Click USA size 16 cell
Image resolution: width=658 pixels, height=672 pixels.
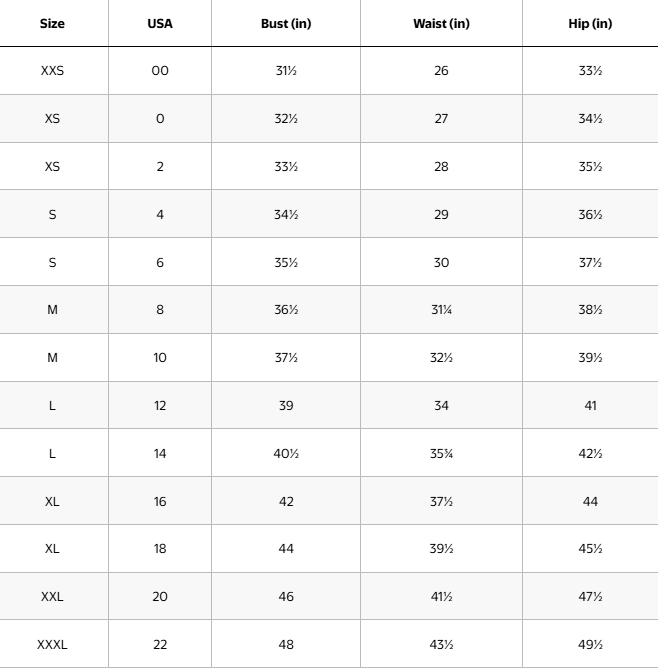point(160,501)
